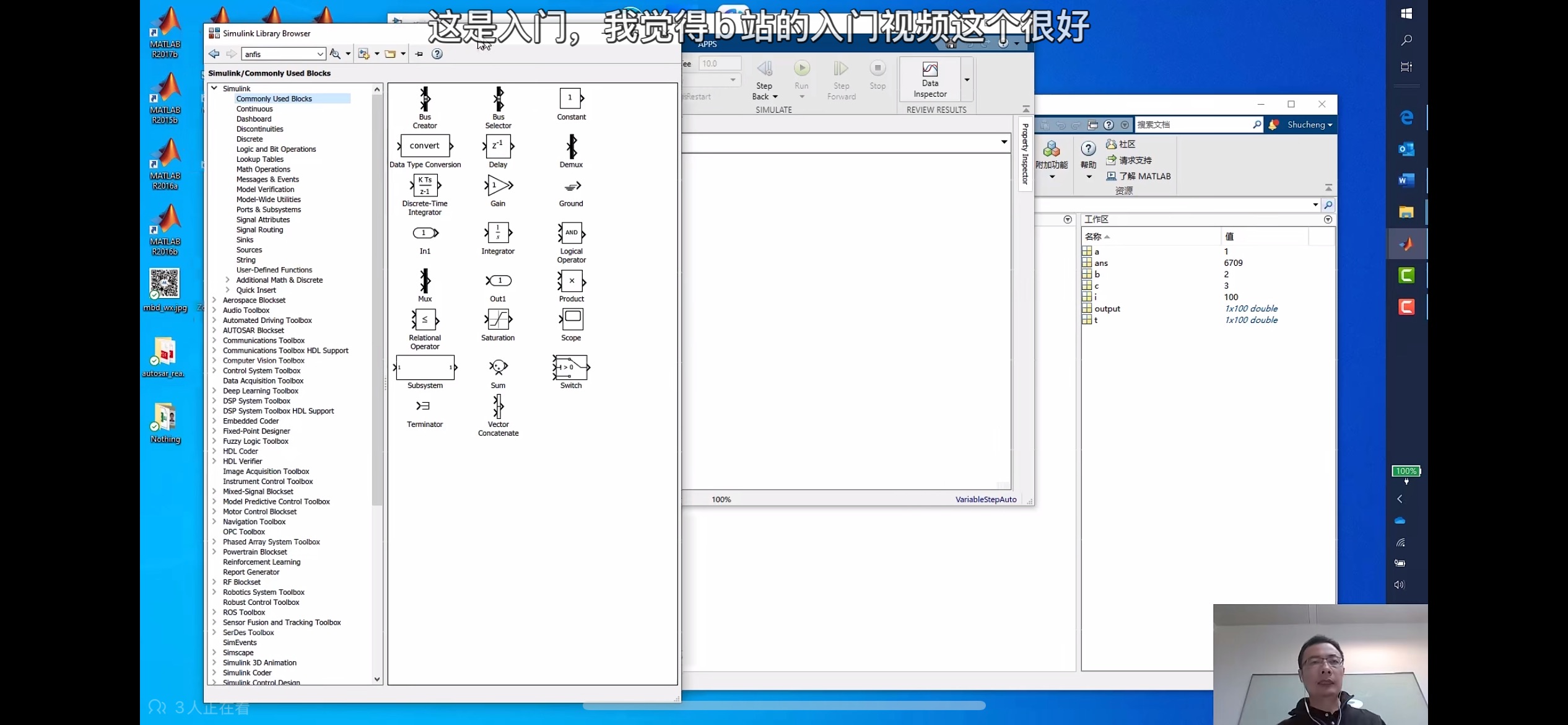Click the Step Back icon
1568x725 pixels.
(765, 68)
